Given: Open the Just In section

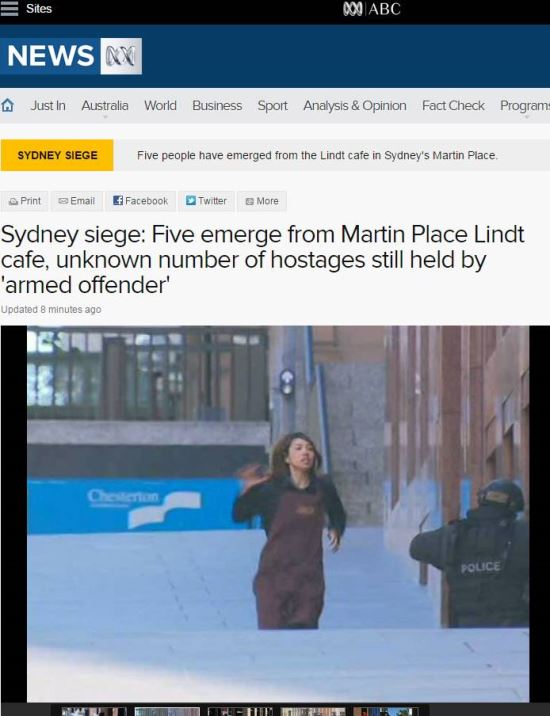Looking at the screenshot, I should click(48, 105).
